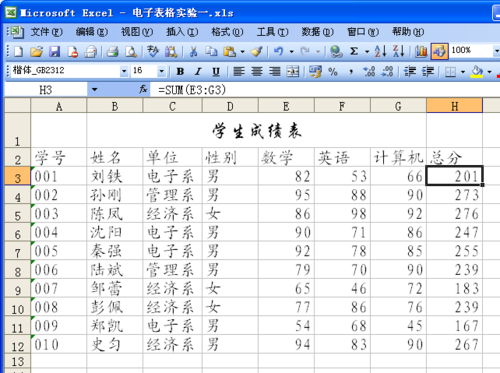
Task: Expand the Name Box dropdown arrow
Action: (x=94, y=89)
